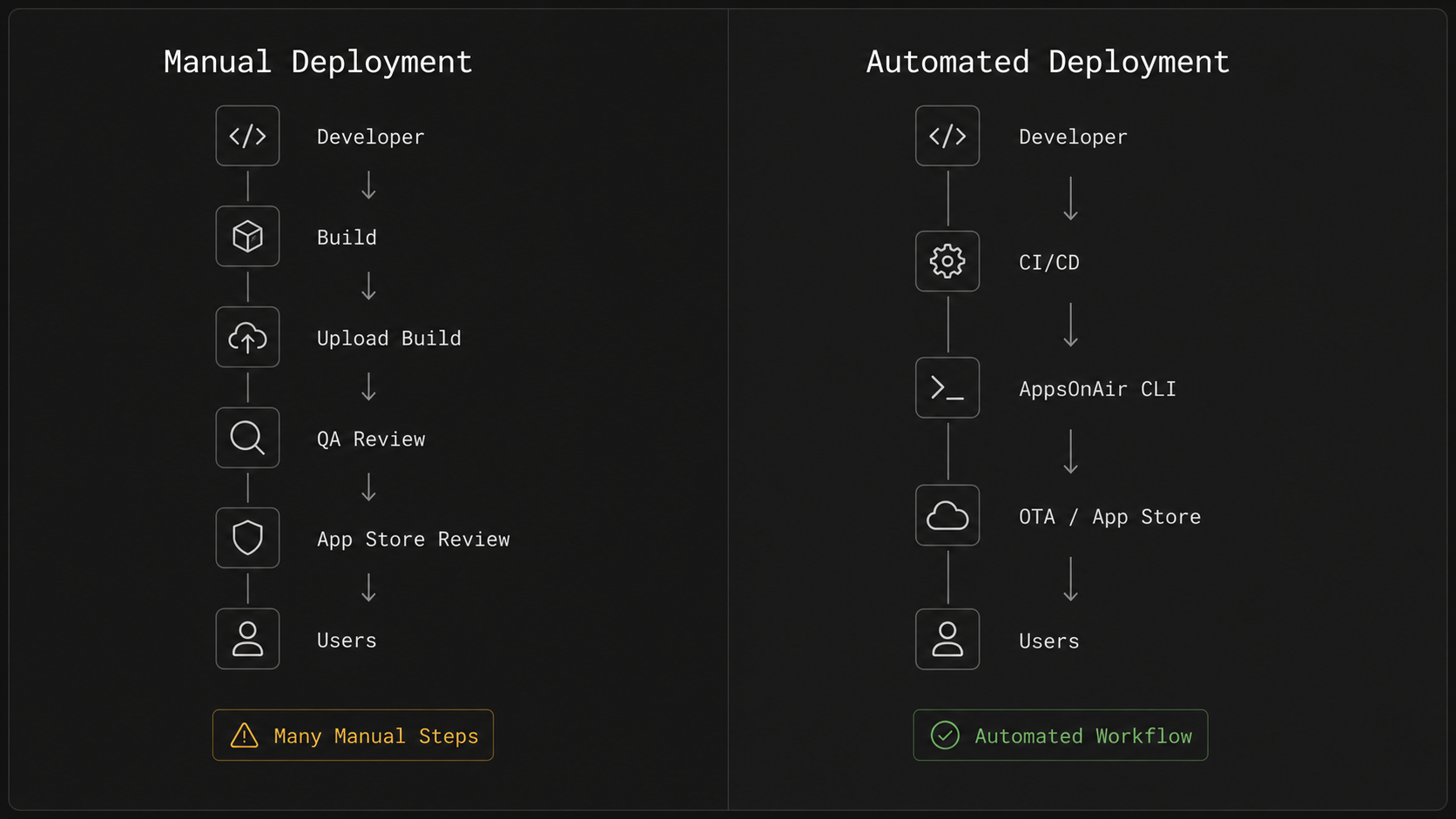
Task: Click the Developer code icon under Manual Deployment
Action: [247, 136]
